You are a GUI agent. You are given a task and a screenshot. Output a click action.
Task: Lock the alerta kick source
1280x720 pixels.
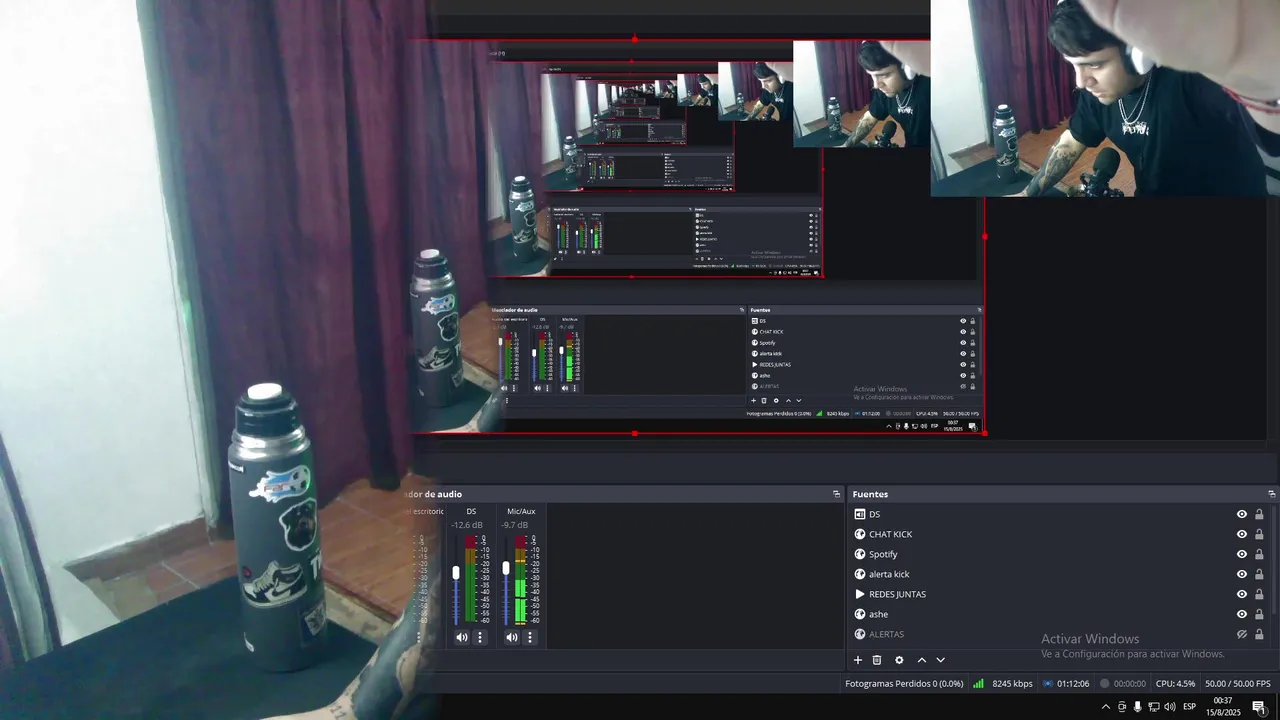(1259, 574)
